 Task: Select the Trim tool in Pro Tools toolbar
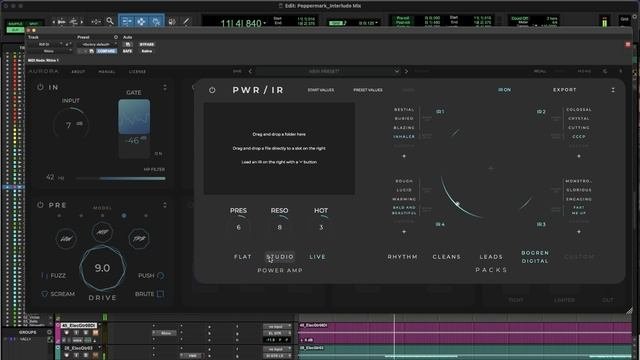tap(127, 22)
